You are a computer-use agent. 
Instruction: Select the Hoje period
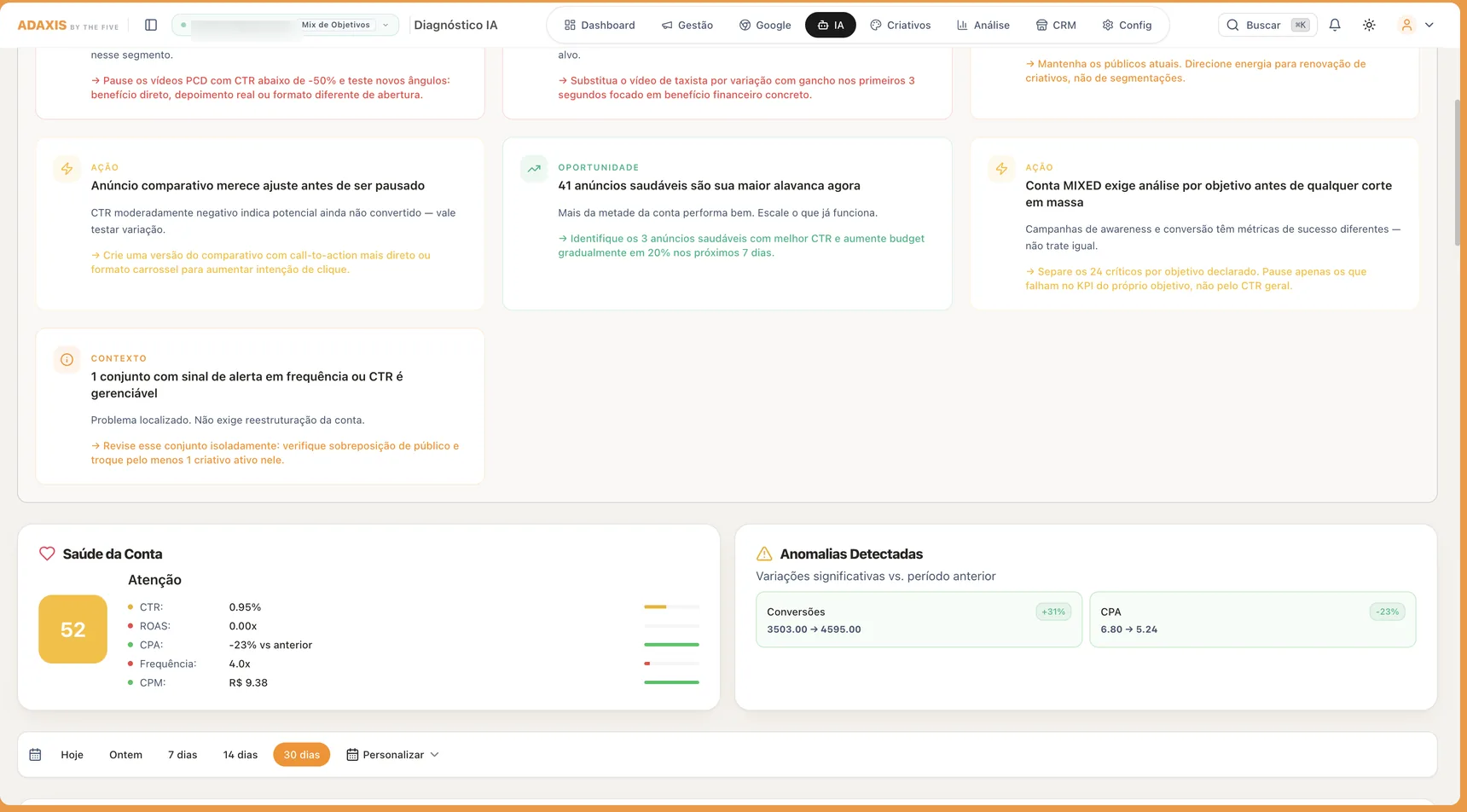(x=72, y=755)
